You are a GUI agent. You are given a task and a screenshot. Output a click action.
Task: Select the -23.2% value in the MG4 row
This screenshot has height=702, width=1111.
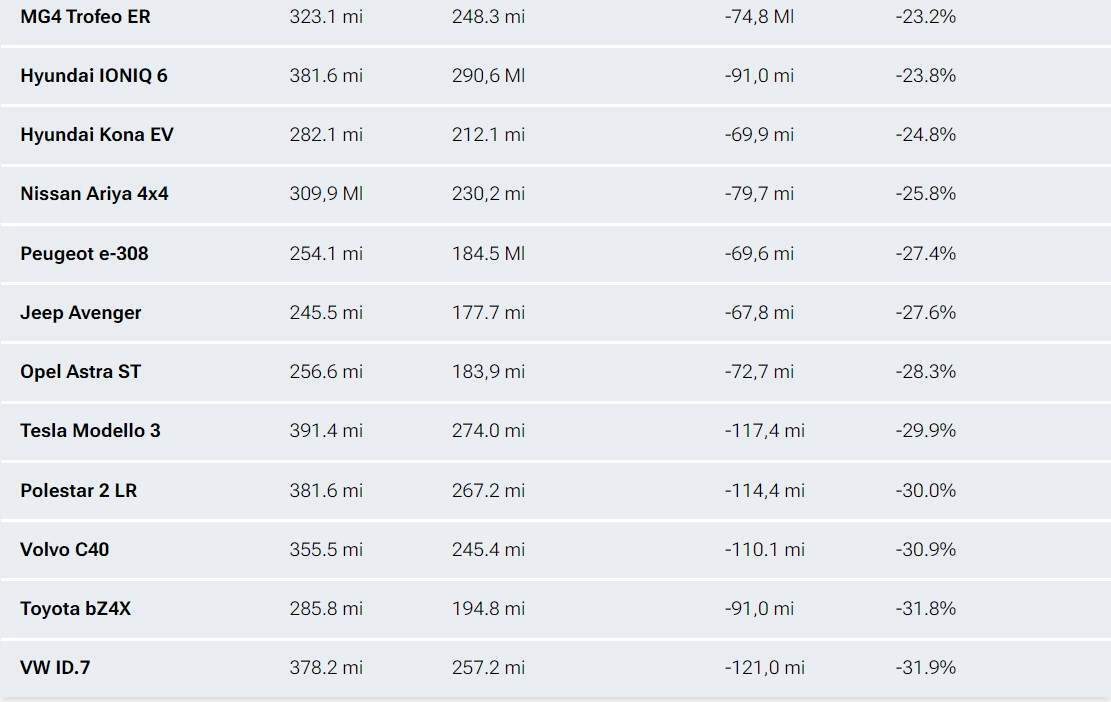click(925, 16)
